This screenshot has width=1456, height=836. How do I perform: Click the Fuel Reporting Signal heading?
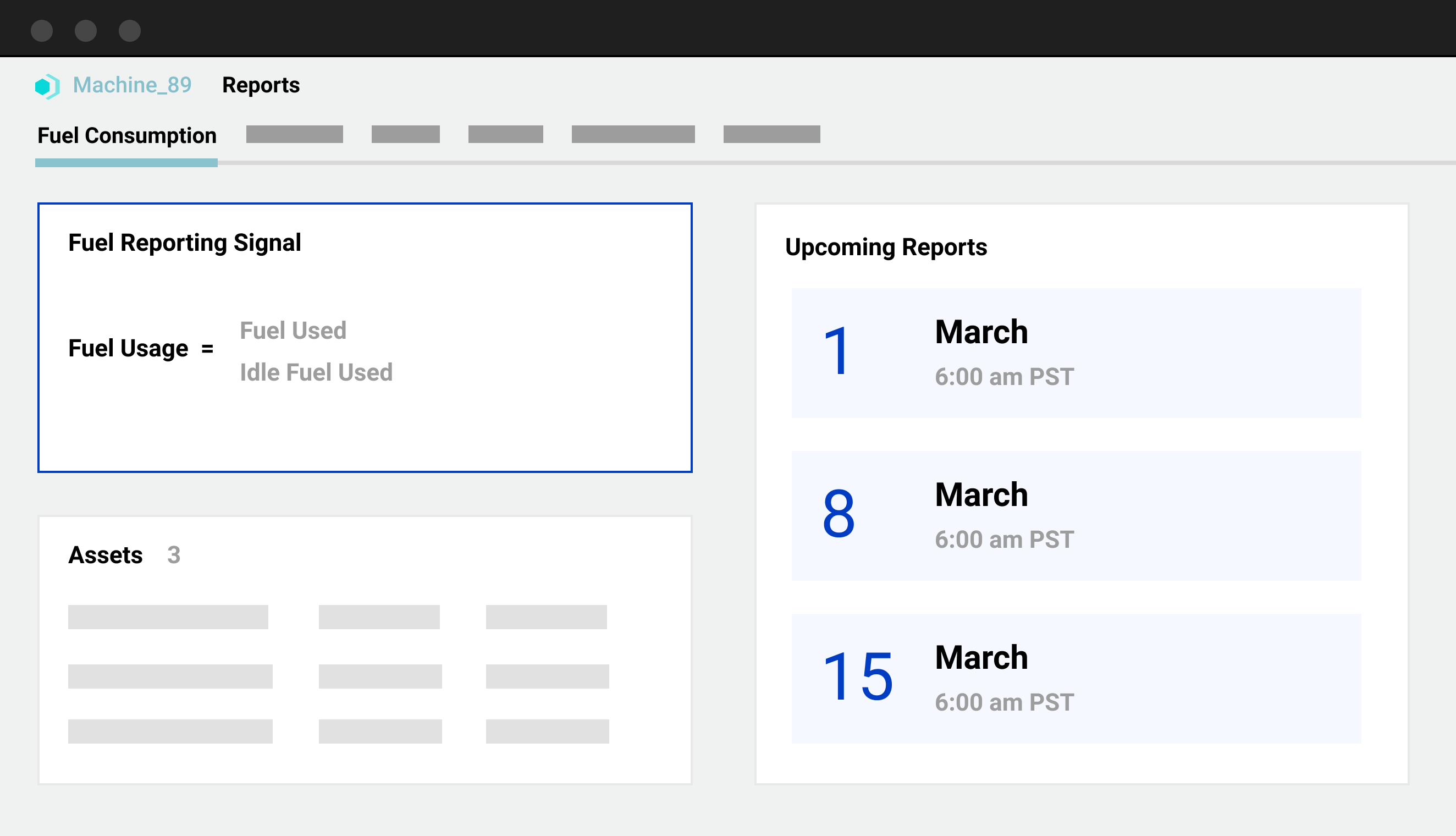[185, 243]
